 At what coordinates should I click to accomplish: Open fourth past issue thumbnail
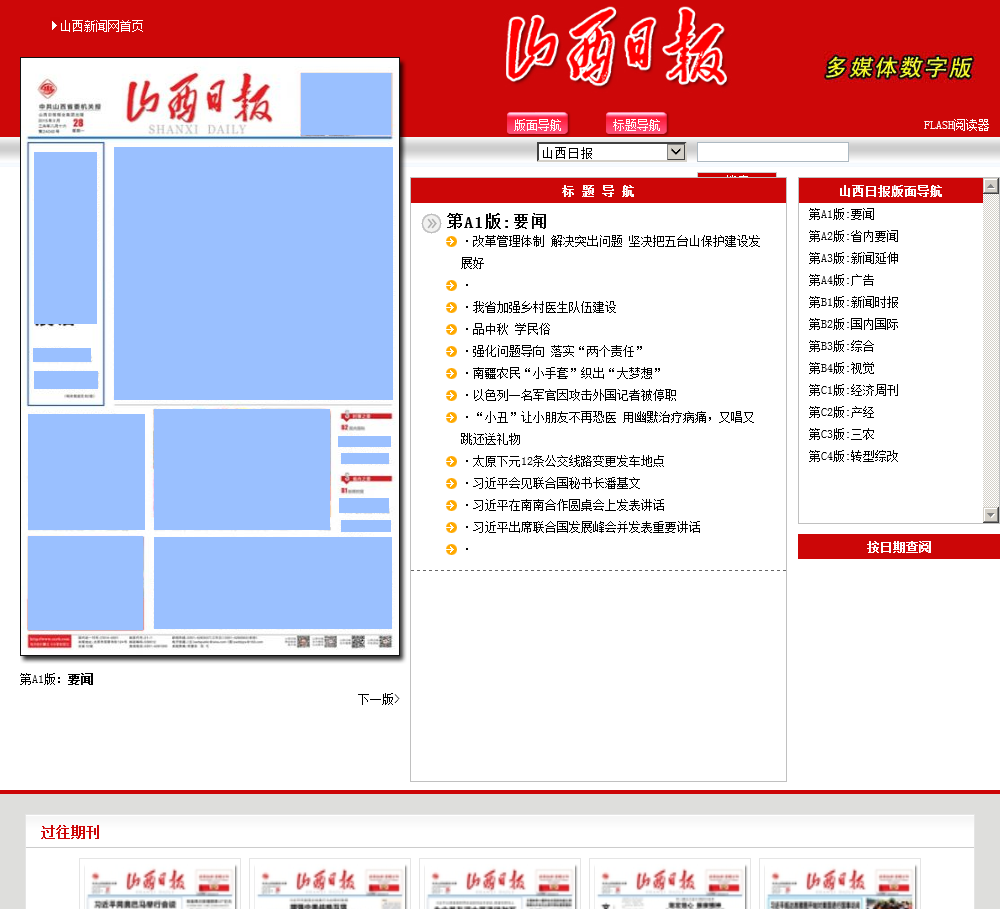click(670, 886)
